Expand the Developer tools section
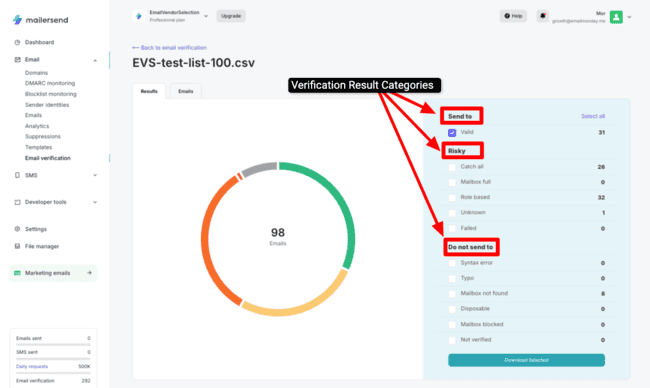Viewport: 650px width, 388px height. coord(95,202)
